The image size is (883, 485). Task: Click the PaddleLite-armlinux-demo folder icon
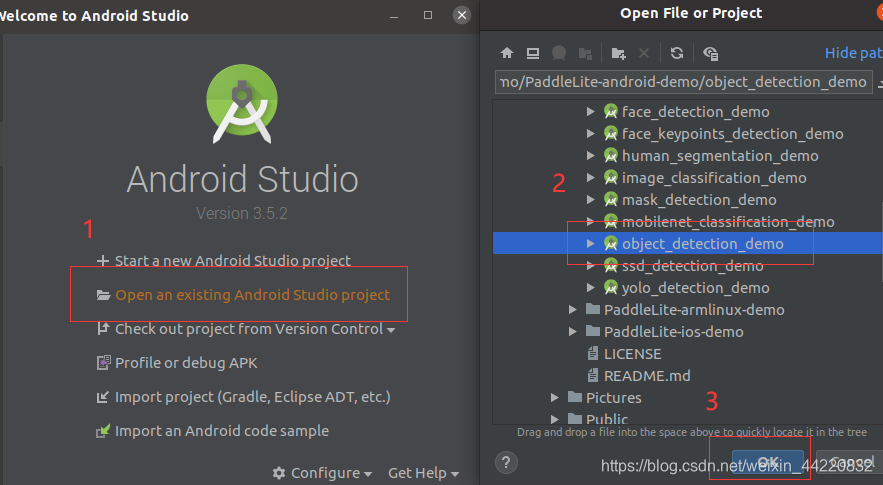(592, 309)
